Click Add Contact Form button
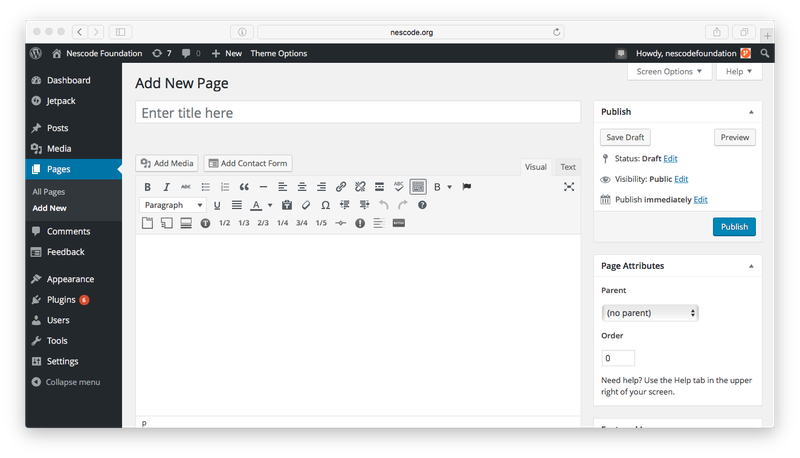This screenshot has height=458, width=800. click(248, 163)
